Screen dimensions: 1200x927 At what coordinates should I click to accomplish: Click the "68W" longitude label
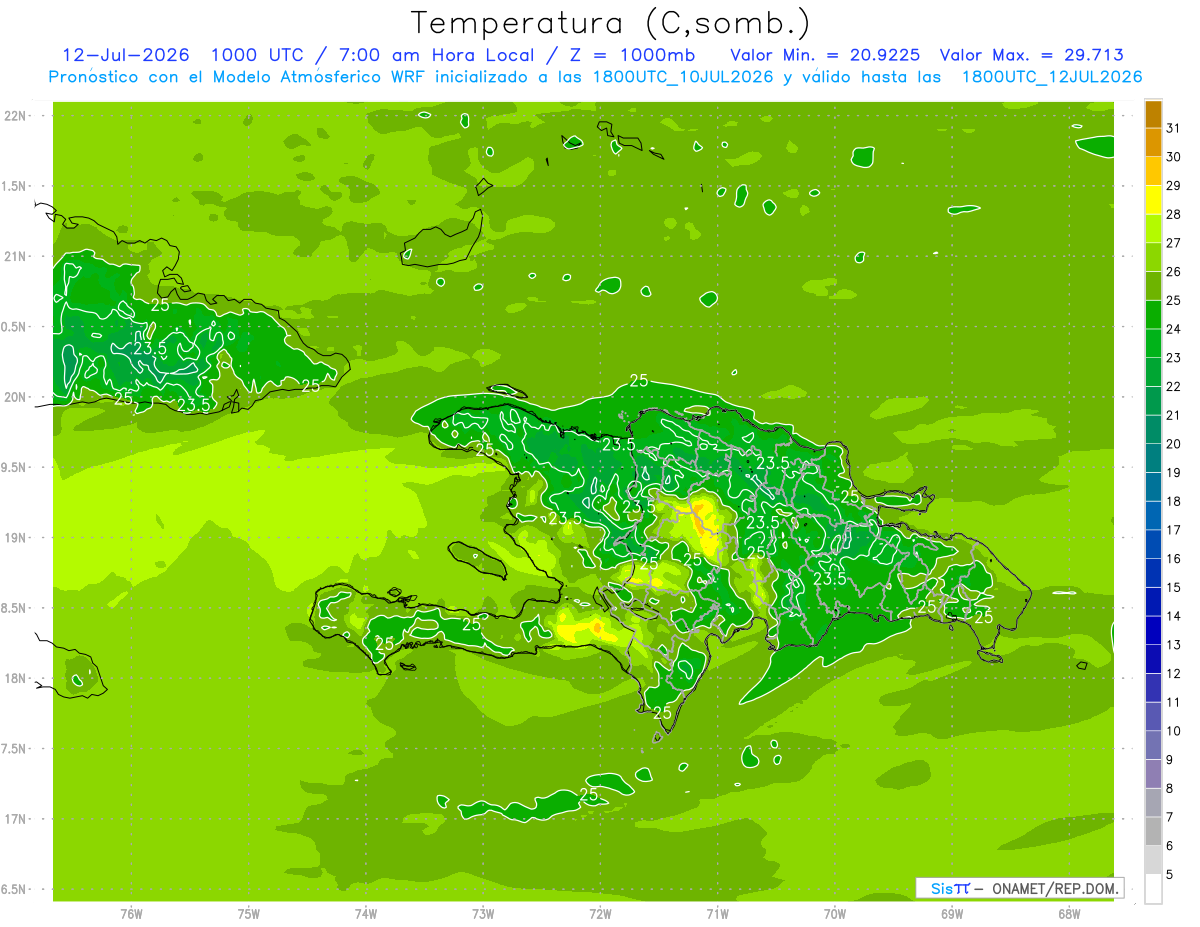point(1069,914)
